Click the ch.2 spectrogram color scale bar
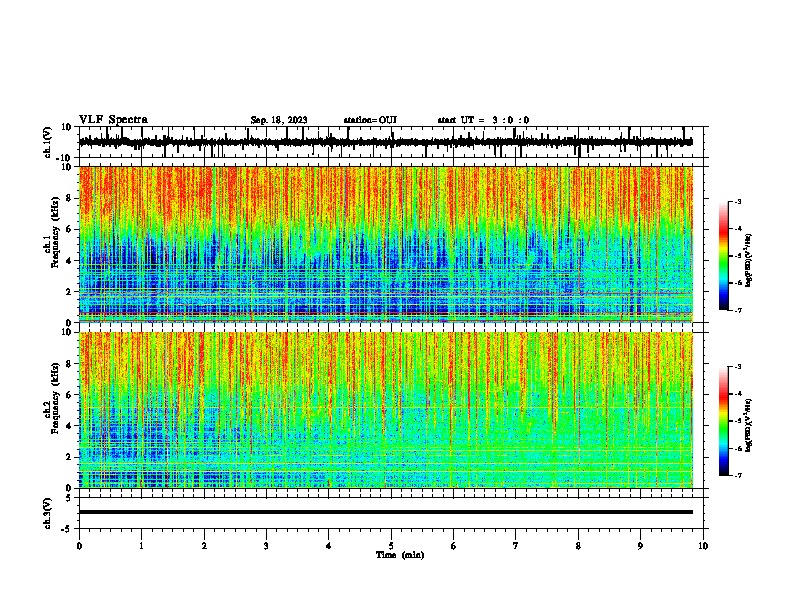The height and width of the screenshot is (612, 792). (723, 421)
